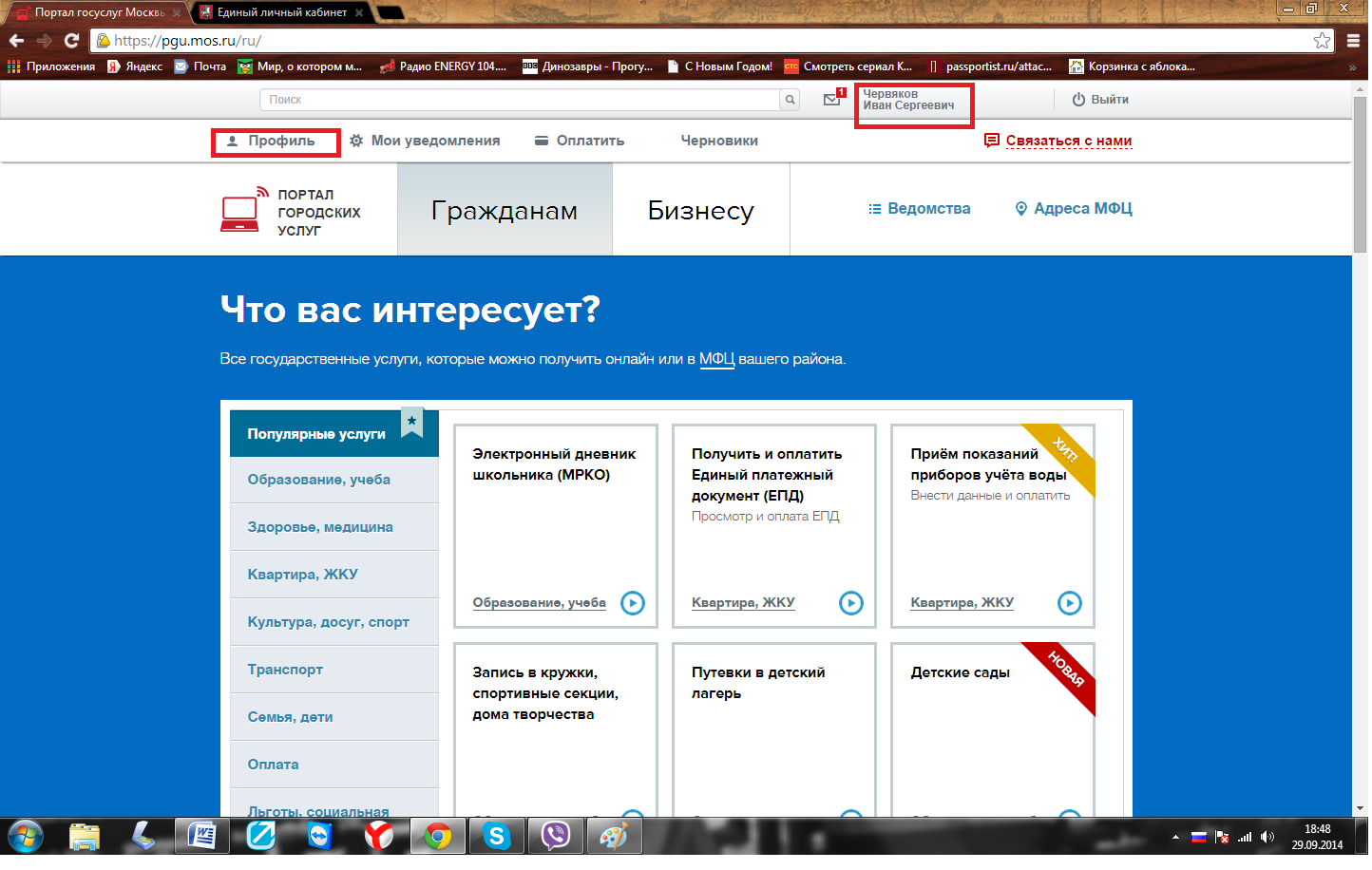Screen dimensions: 1372x870
Task: Open play arrow on ЕПД card
Action: click(851, 603)
